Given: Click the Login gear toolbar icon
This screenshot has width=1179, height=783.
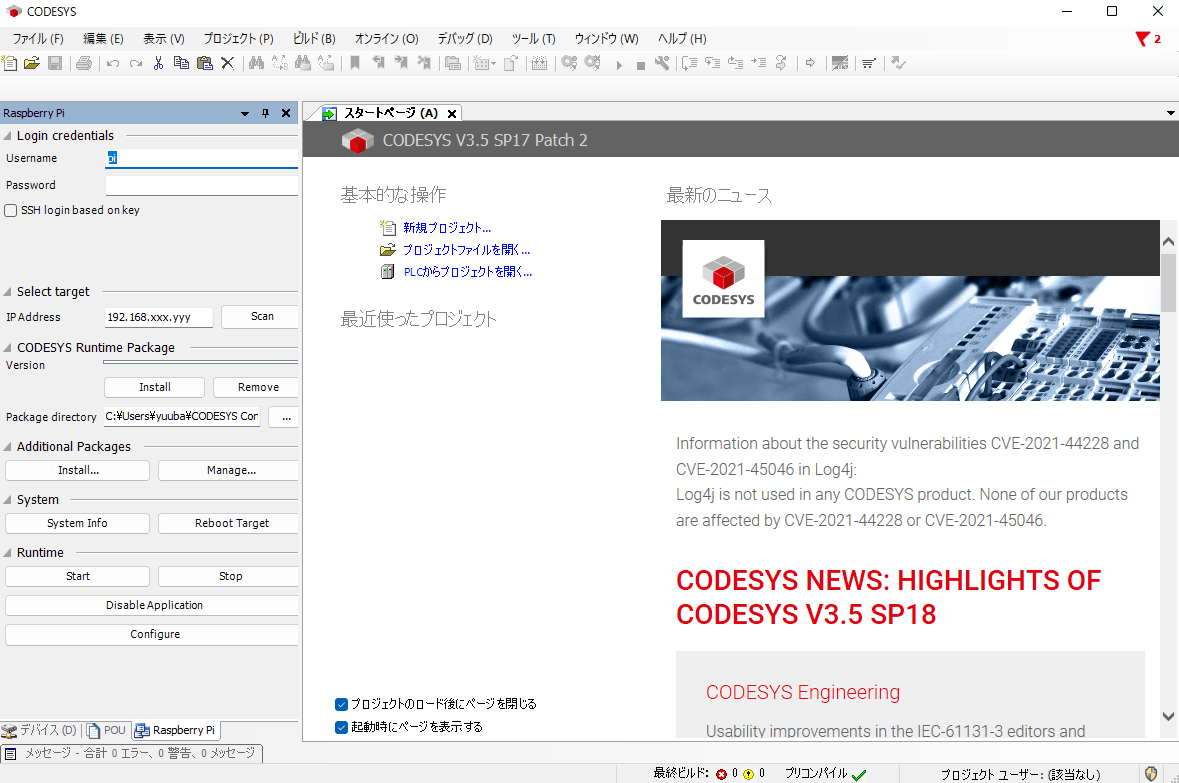Looking at the screenshot, I should [x=569, y=63].
